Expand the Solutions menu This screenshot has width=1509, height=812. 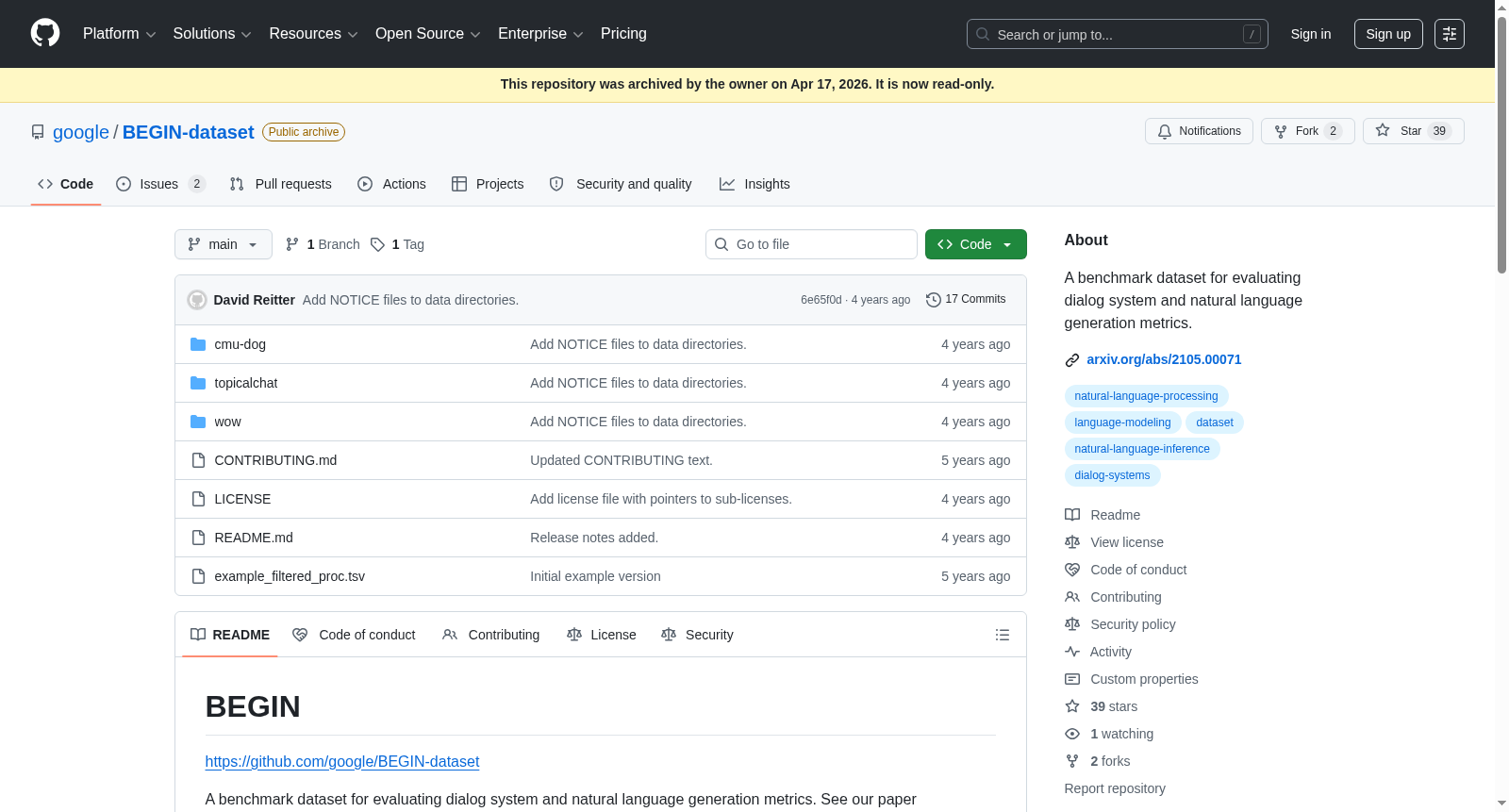[x=212, y=34]
